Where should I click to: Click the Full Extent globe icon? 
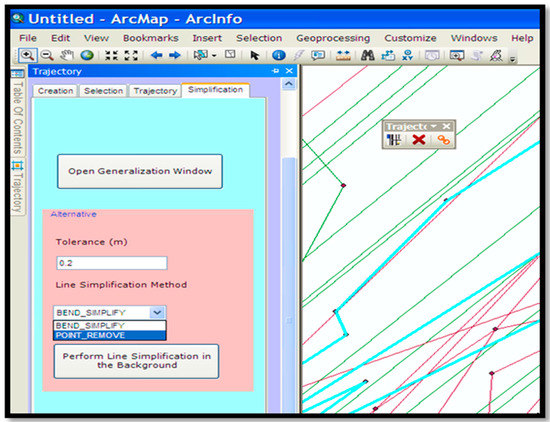point(87,55)
